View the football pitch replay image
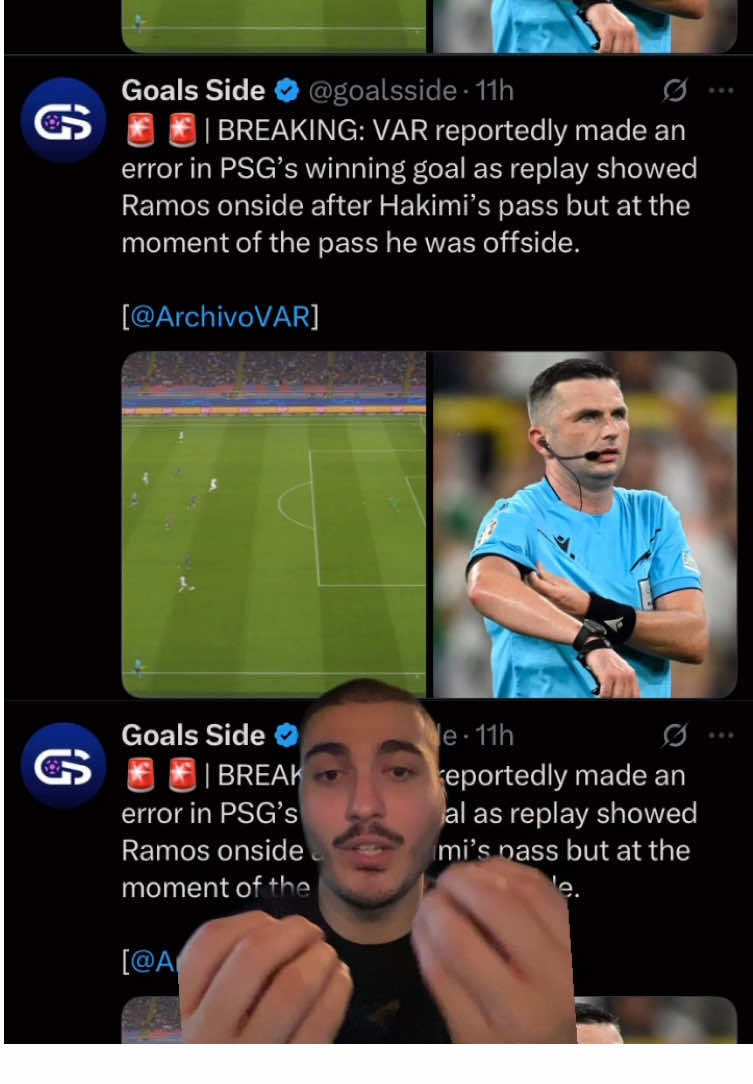This screenshot has width=753, height=1084. pos(274,524)
